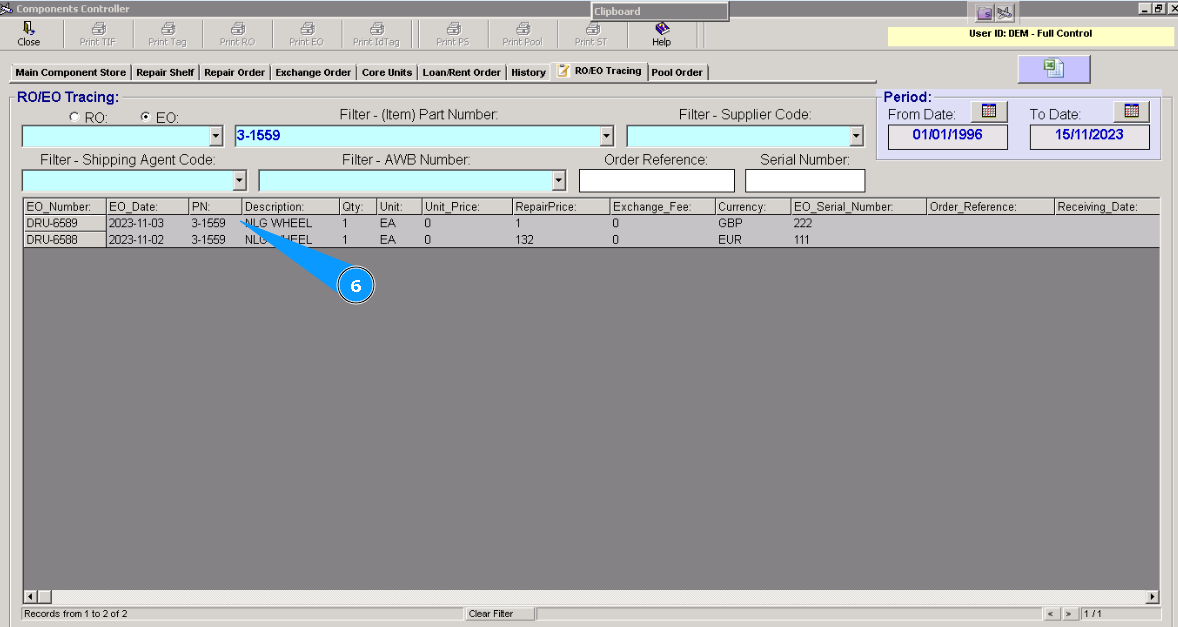
Task: Click the Receiving_Date column header
Action: tap(1107, 206)
